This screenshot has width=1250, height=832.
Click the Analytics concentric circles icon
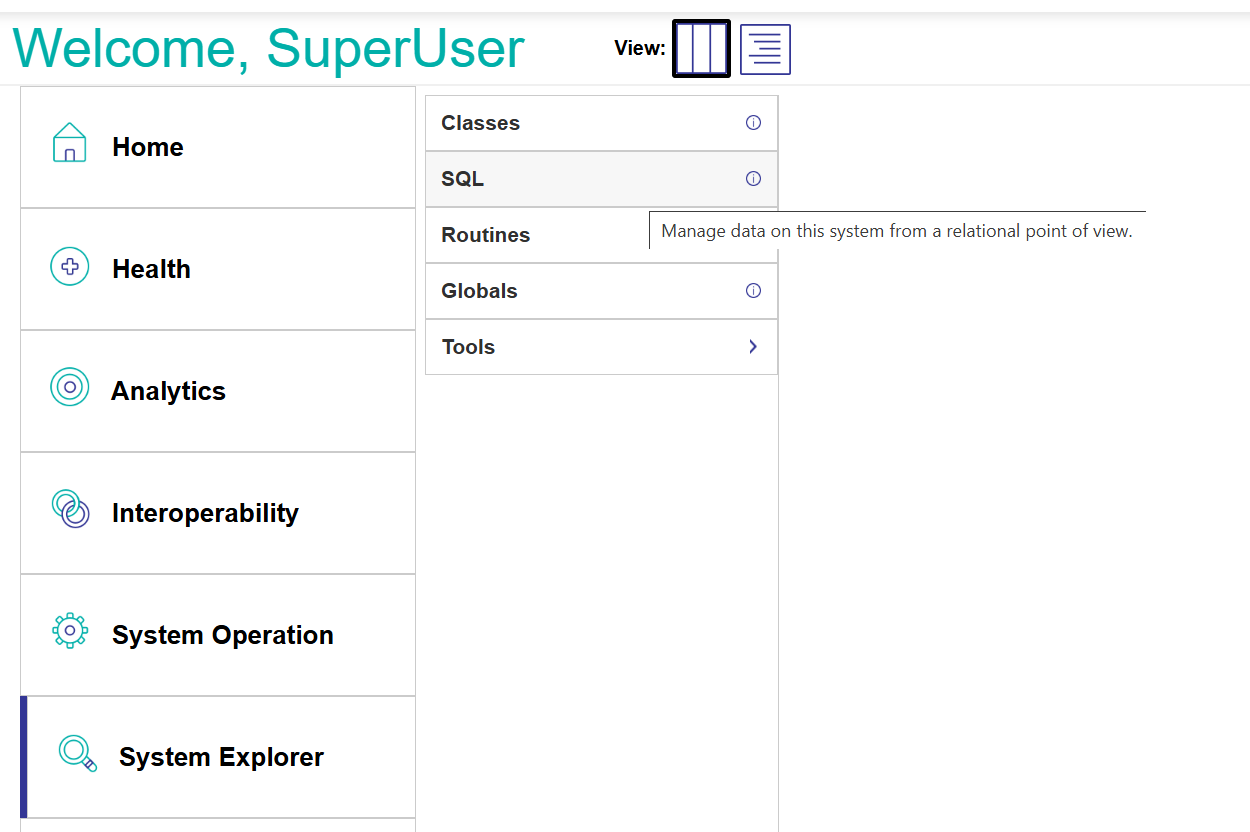[x=69, y=387]
